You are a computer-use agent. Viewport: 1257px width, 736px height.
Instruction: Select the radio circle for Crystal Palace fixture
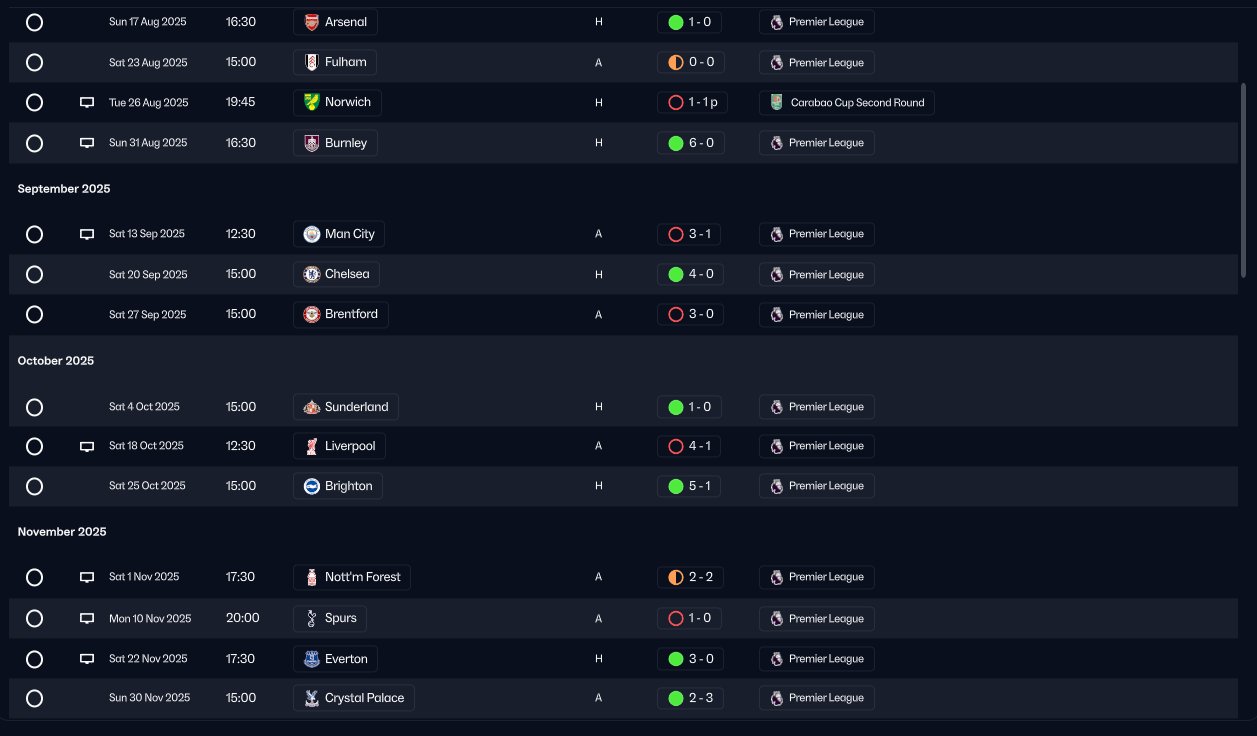click(34, 698)
